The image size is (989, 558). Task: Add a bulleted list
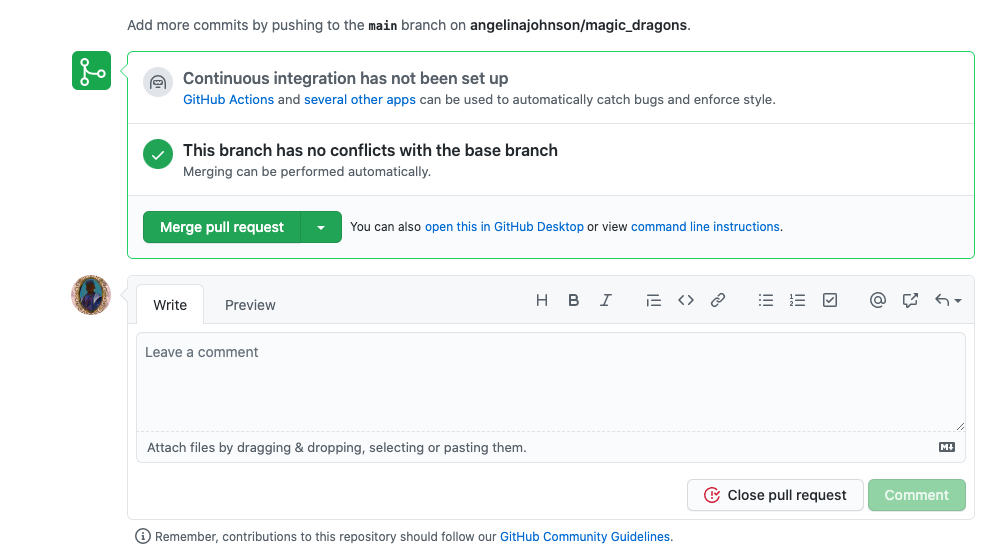click(x=766, y=300)
